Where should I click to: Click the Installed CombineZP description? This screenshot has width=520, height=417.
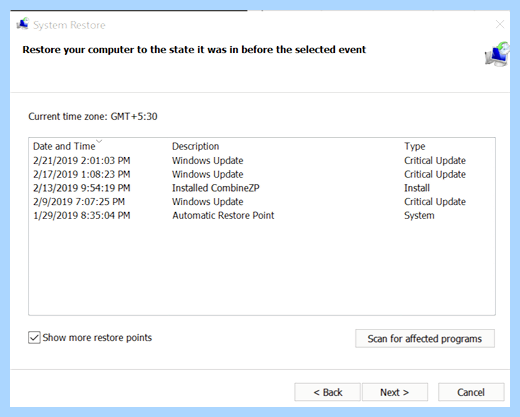pyautogui.click(x=216, y=188)
